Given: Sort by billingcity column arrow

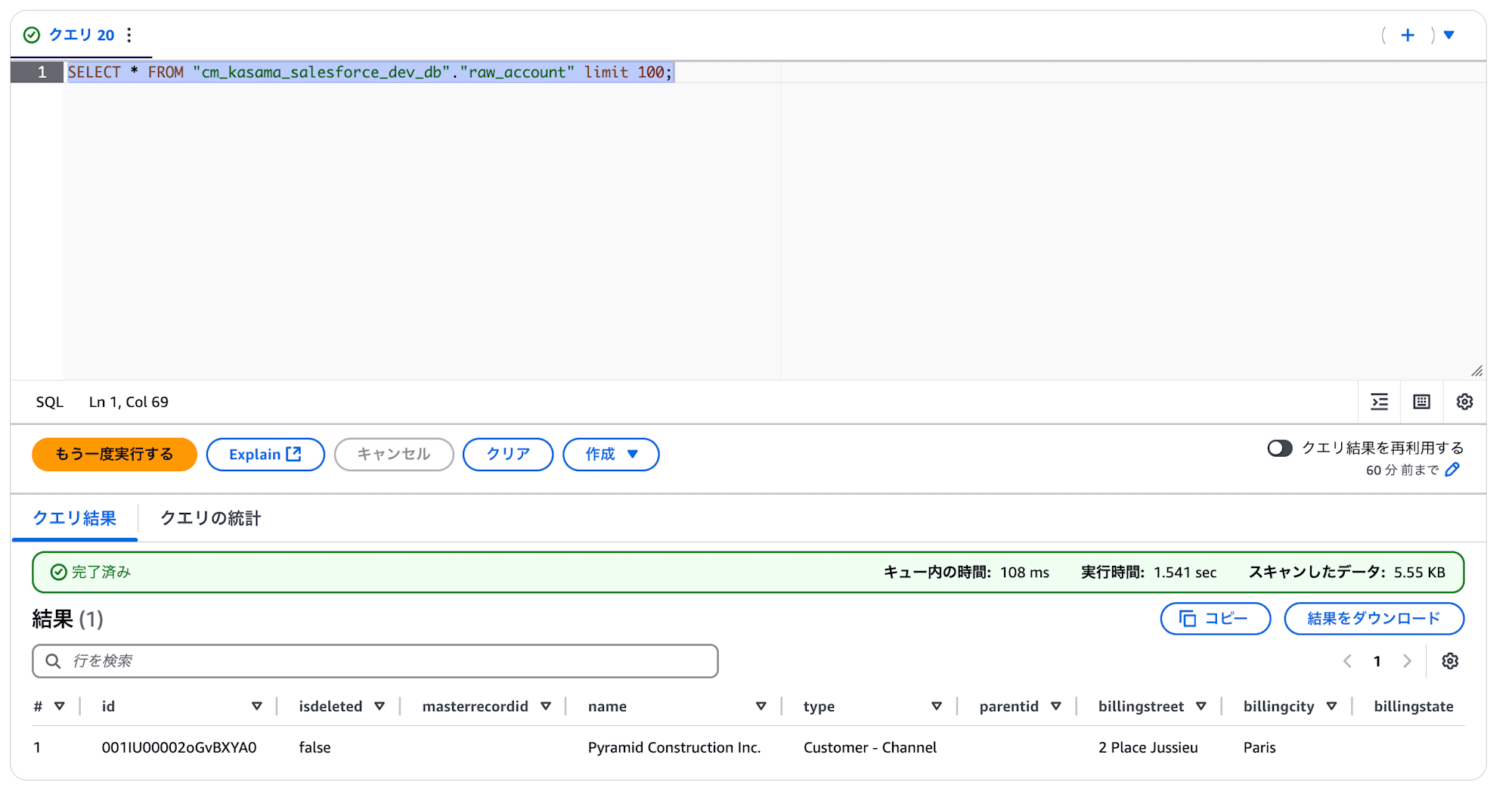Looking at the screenshot, I should (1332, 706).
